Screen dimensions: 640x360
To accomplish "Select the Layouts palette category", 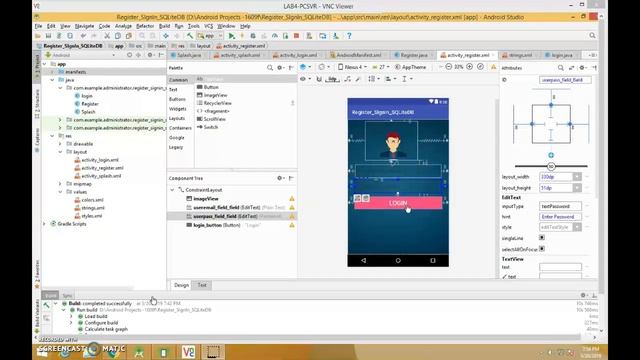I will click(177, 118).
